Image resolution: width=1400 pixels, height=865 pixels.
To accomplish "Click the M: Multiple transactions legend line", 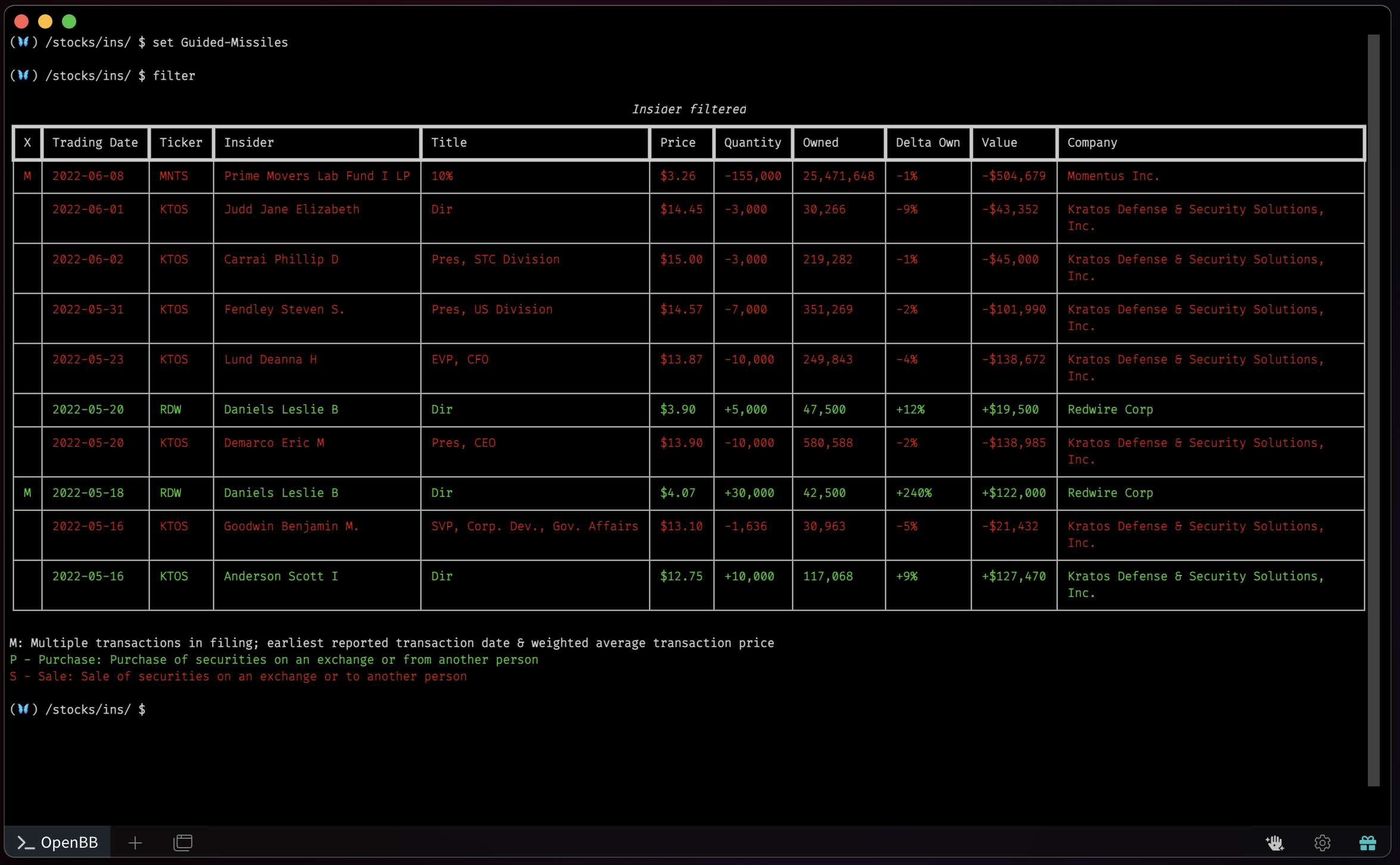I will [x=391, y=643].
